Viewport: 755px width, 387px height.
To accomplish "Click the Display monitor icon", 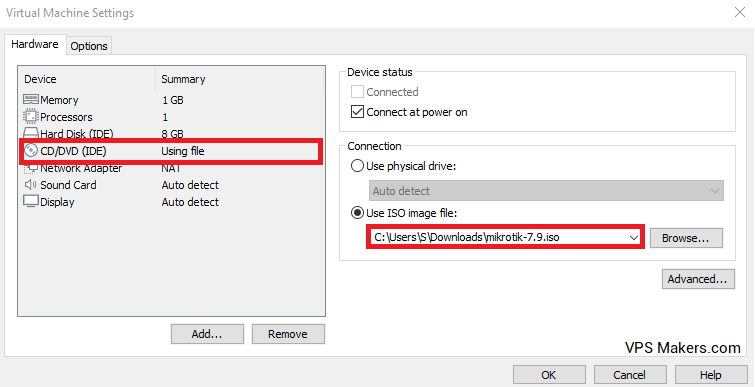I will click(31, 202).
